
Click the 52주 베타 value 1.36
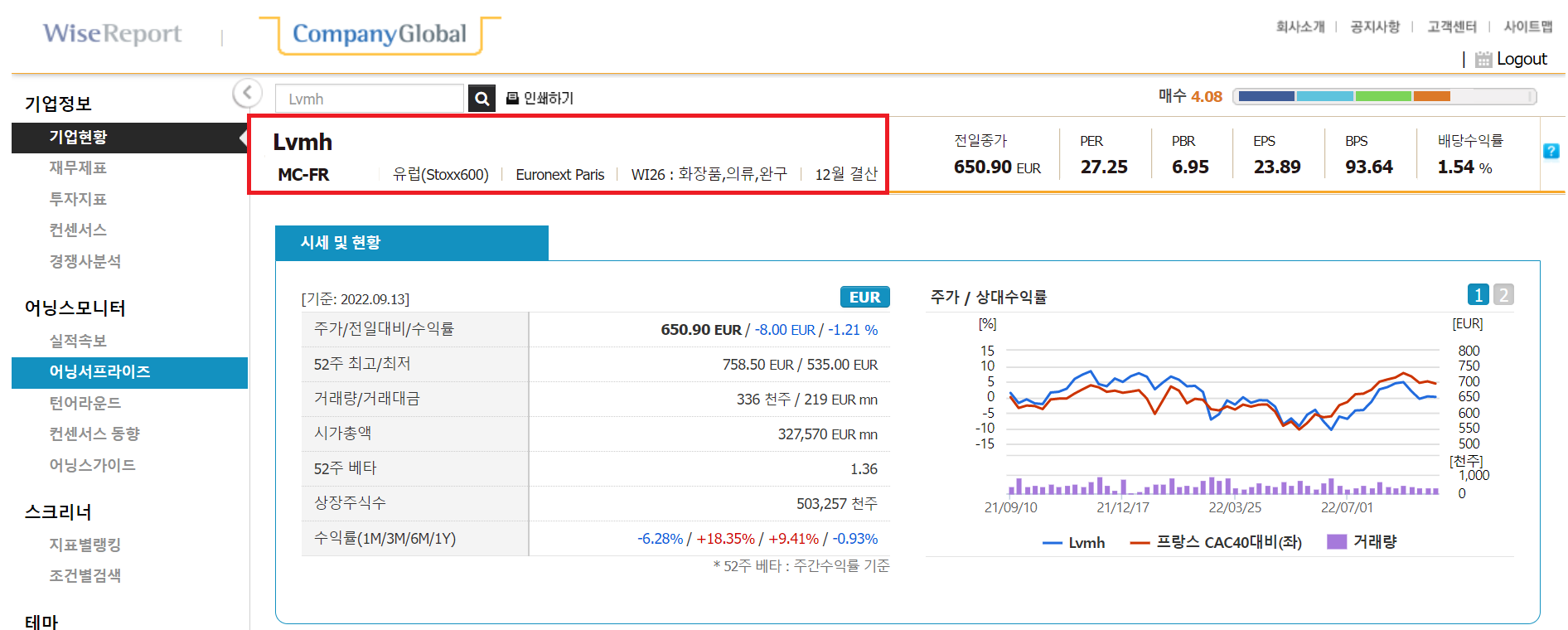tap(864, 469)
